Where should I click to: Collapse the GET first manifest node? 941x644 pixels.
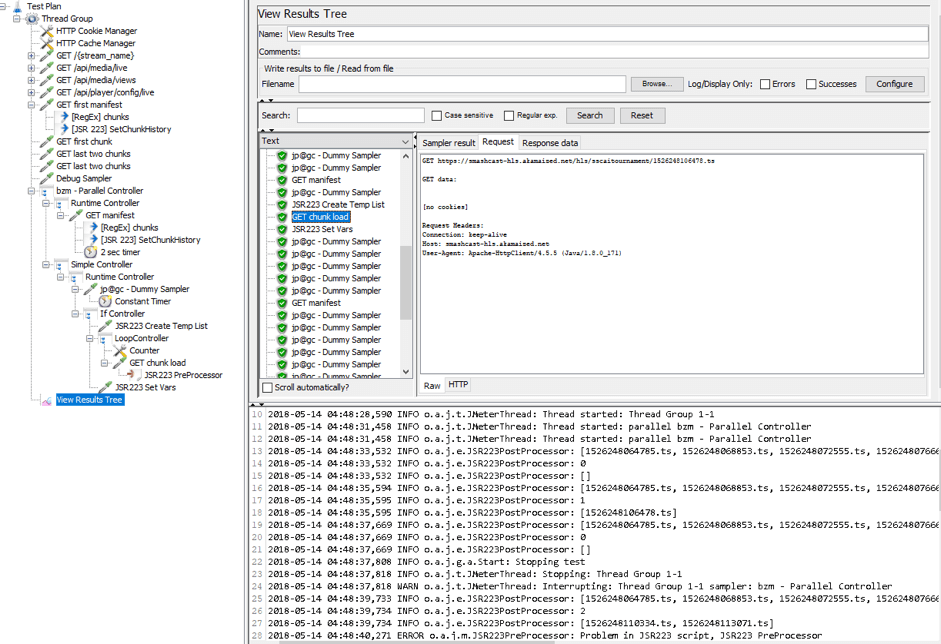tap(31, 104)
